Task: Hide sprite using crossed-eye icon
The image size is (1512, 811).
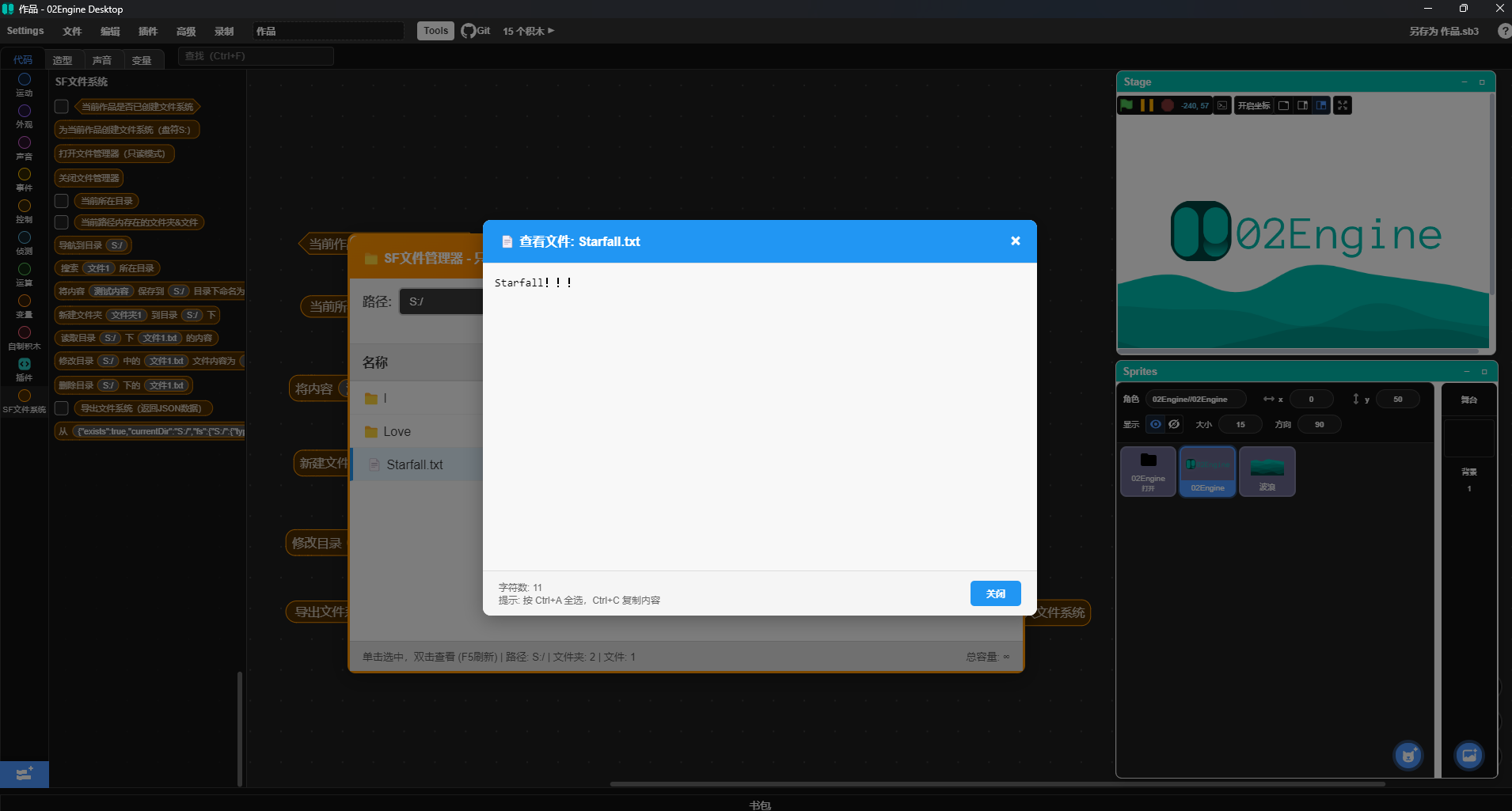Action: coord(1175,424)
